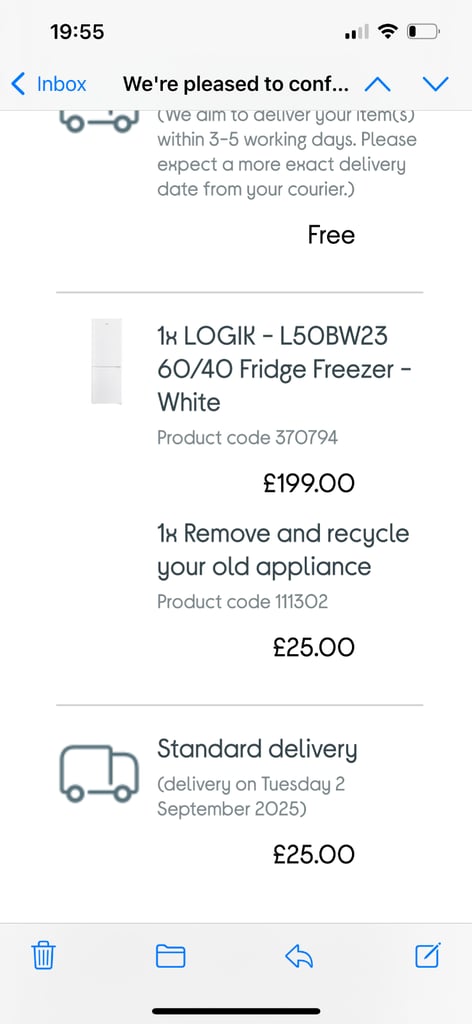The image size is (472, 1024).
Task: Tap the Inbox back label
Action: tap(61, 84)
